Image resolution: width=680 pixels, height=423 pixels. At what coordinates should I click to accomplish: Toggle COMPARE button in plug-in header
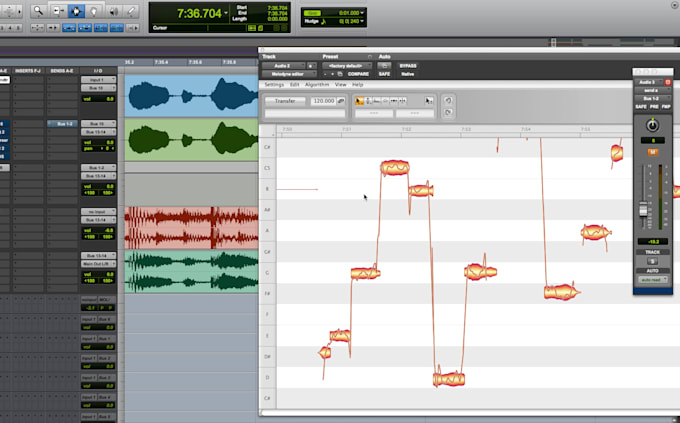[358, 74]
